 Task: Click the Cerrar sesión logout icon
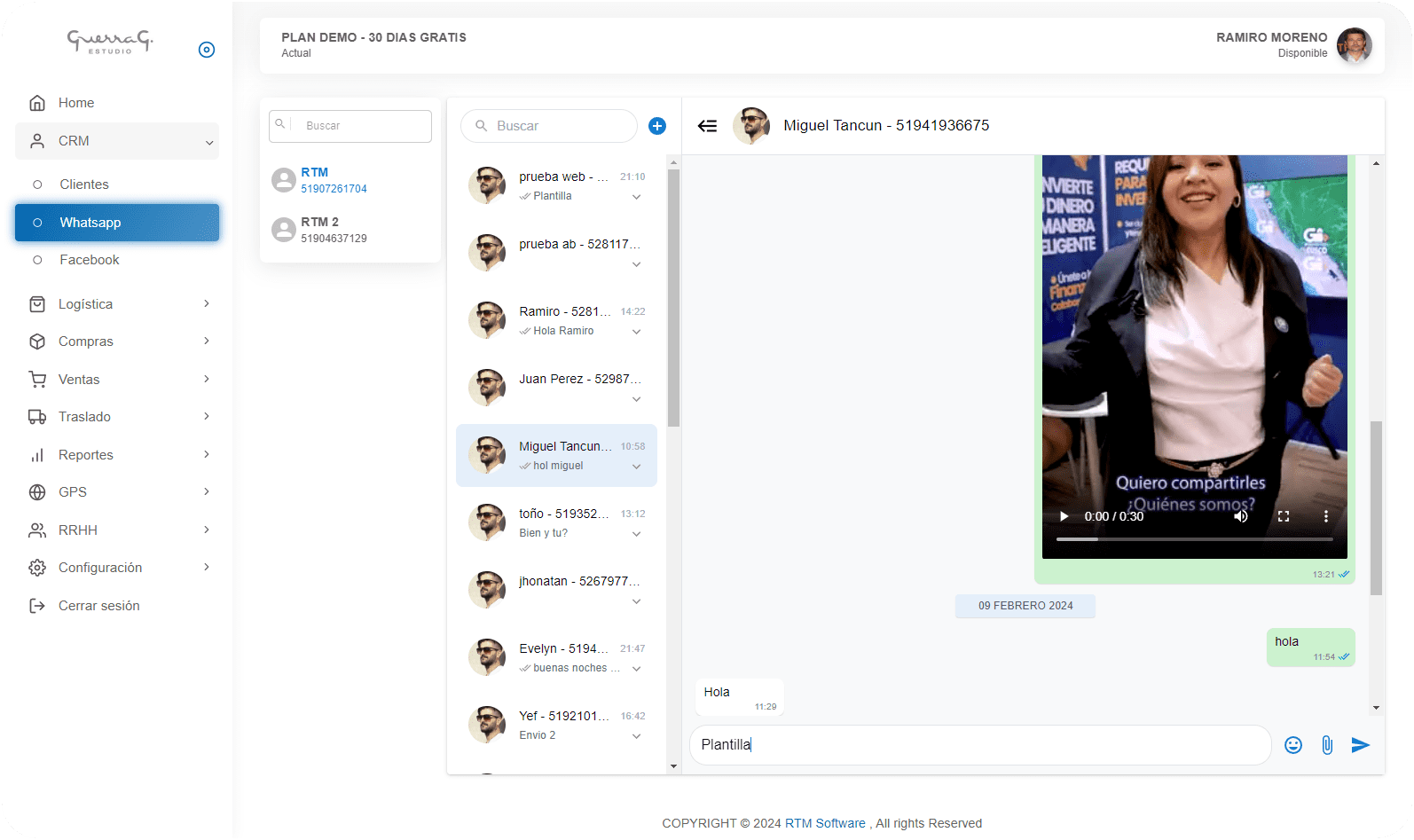click(x=37, y=606)
